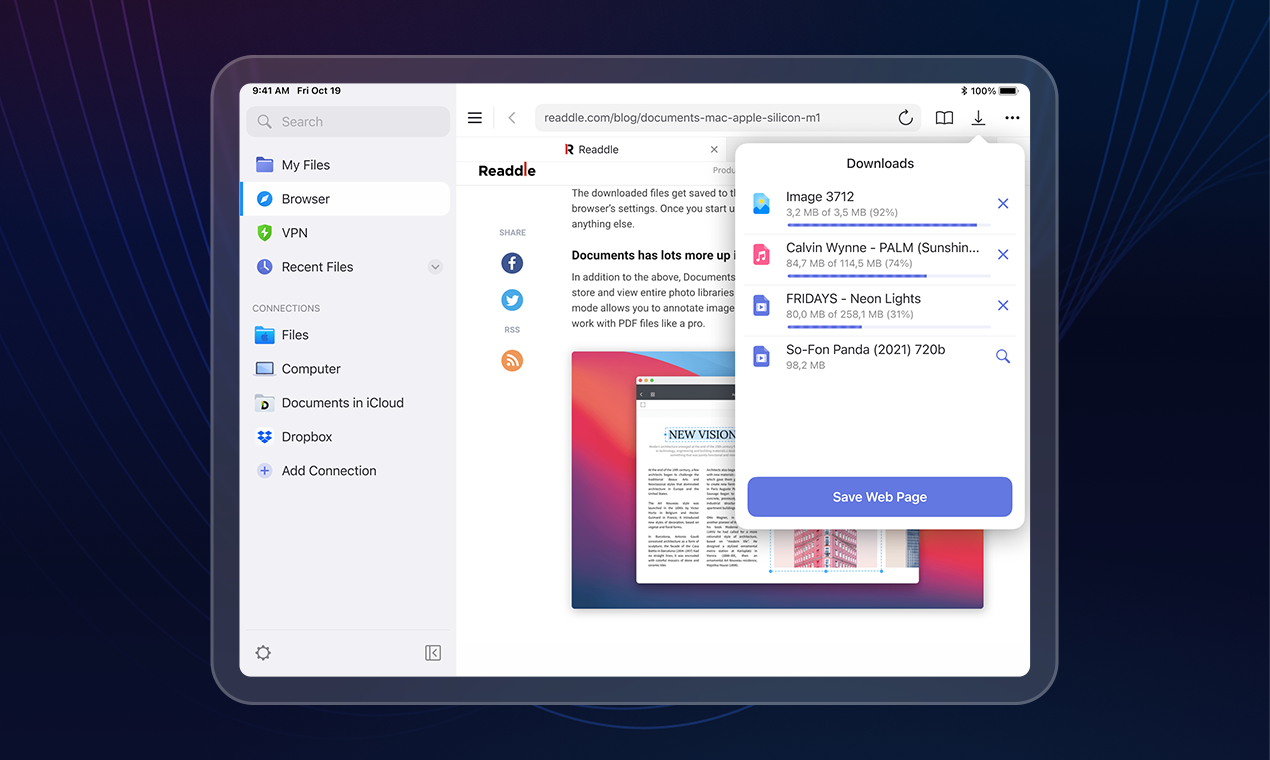Open VPN in the sidebar
The height and width of the screenshot is (760, 1270).
click(x=345, y=233)
